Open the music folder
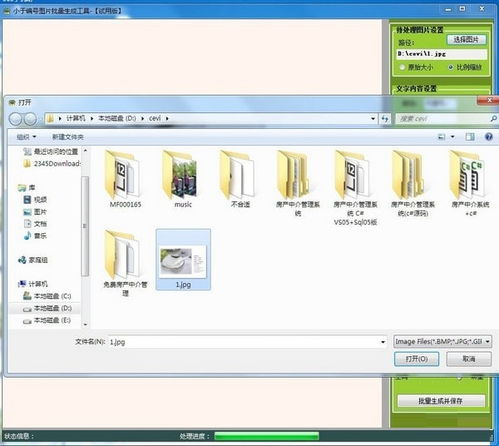499x446 pixels. (x=183, y=179)
